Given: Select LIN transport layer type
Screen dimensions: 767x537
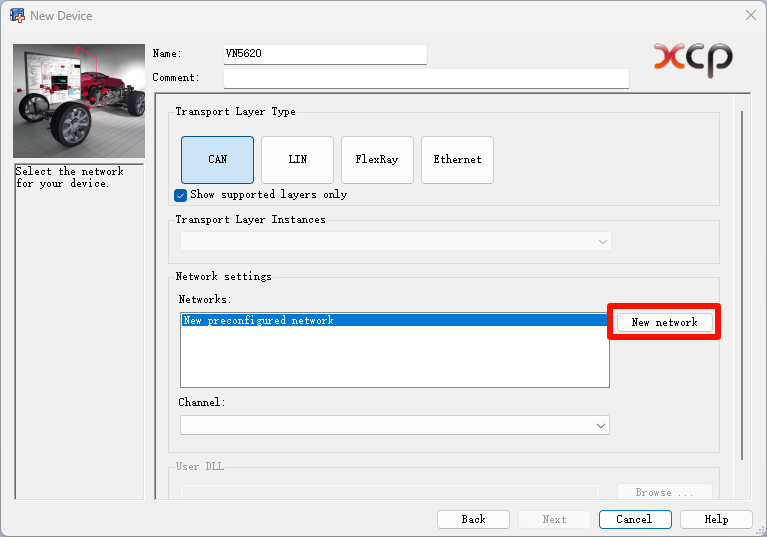Looking at the screenshot, I should click(x=297, y=160).
